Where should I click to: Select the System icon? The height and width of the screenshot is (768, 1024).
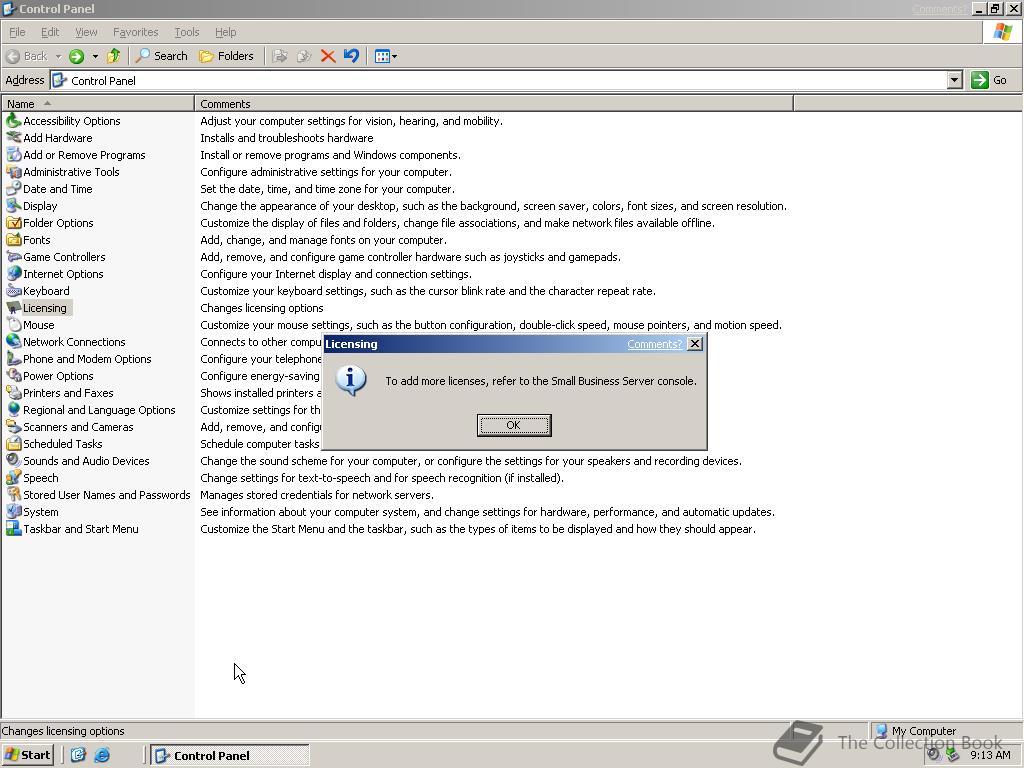pos(13,511)
